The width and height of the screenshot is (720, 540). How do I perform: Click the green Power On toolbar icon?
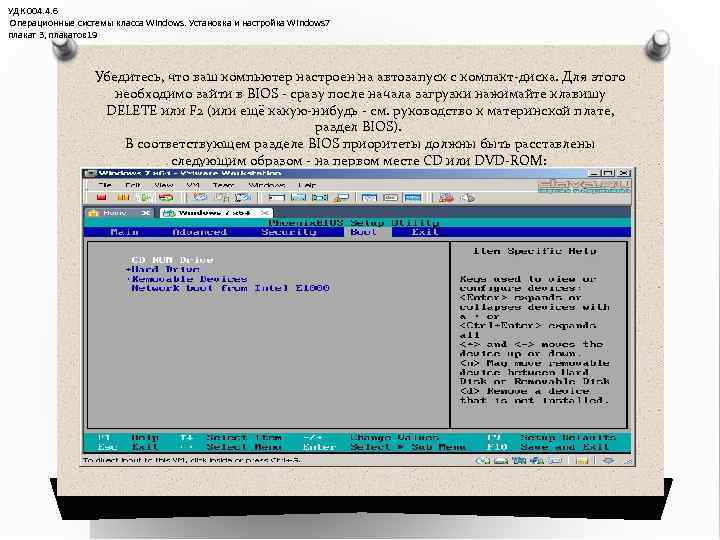(145, 197)
